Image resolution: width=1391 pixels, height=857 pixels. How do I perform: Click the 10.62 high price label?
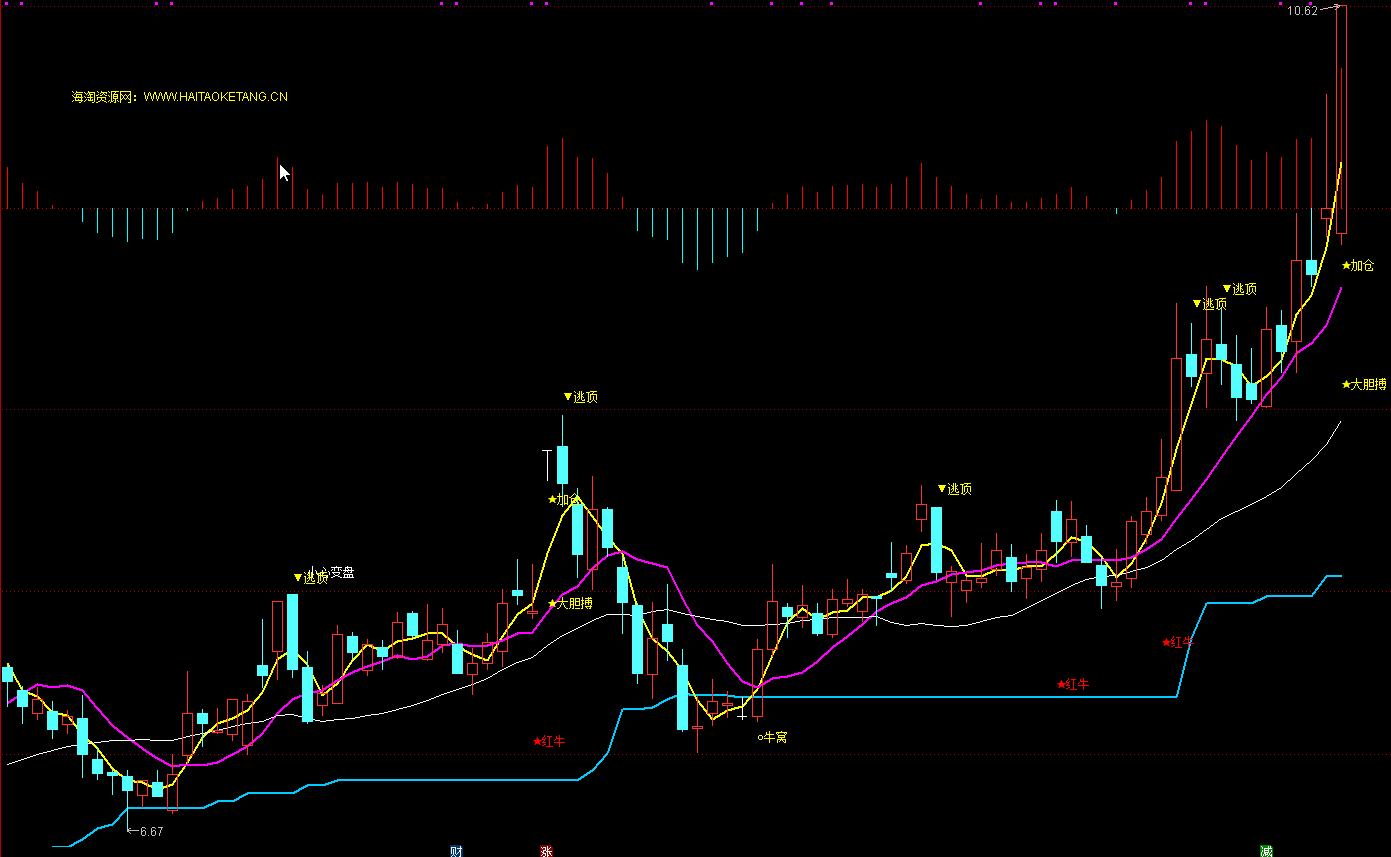1301,11
